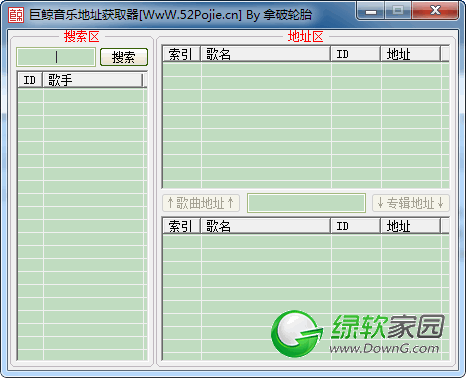Click the ↑歌曲地址↑ button
Viewport: 466px width, 378px height.
[x=201, y=203]
